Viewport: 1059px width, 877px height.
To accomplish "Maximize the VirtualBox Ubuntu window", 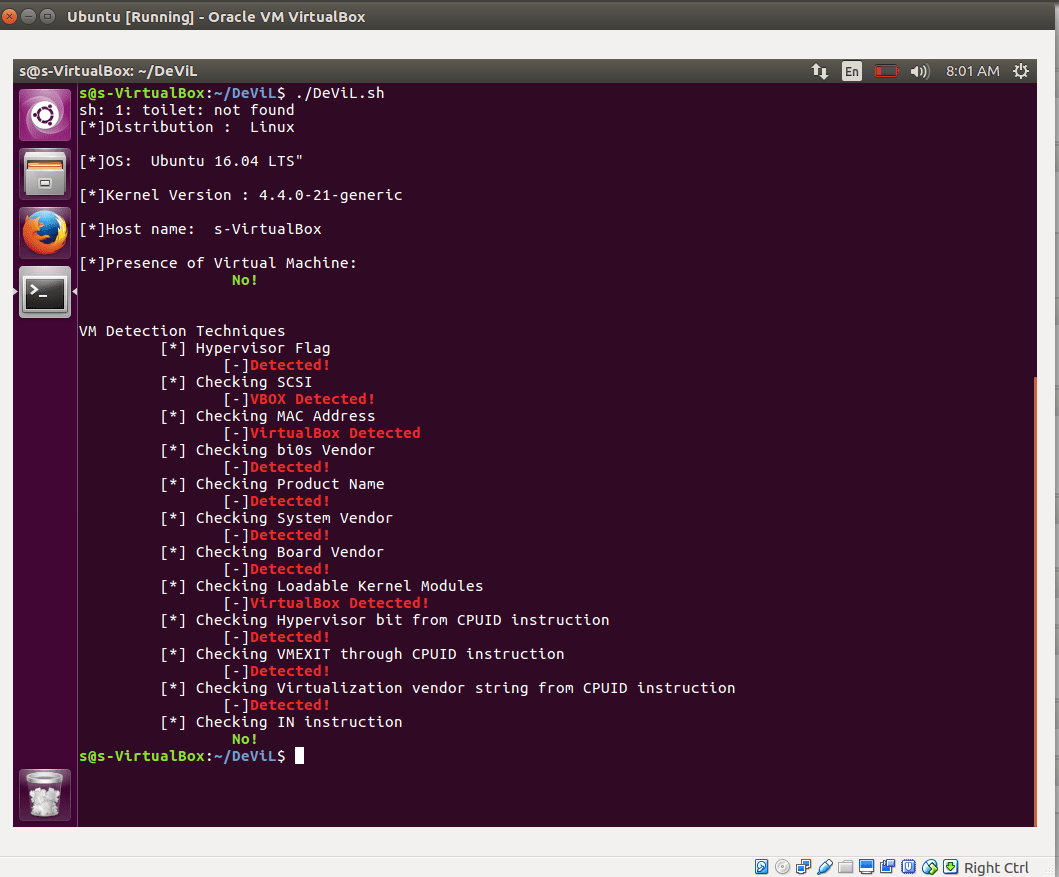I will pyautogui.click(x=47, y=16).
